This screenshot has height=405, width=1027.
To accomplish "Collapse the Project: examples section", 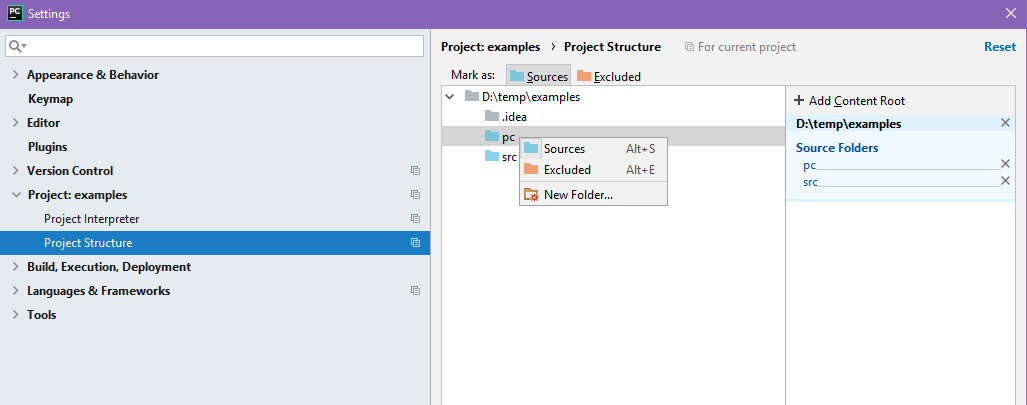I will [x=16, y=195].
